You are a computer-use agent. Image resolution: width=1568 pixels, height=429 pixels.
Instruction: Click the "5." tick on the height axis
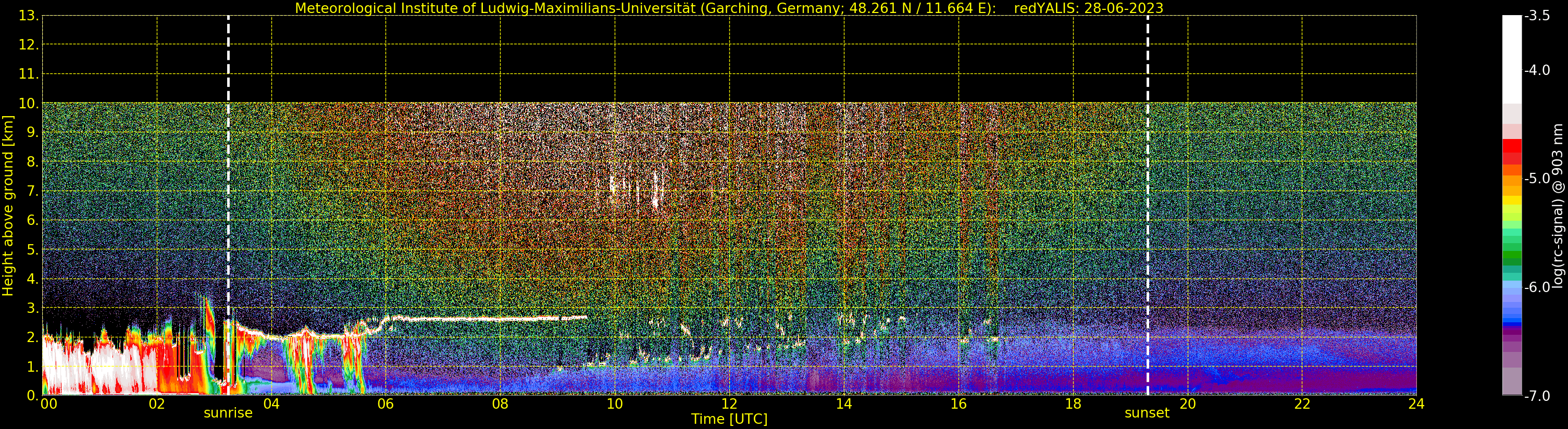tap(32, 249)
